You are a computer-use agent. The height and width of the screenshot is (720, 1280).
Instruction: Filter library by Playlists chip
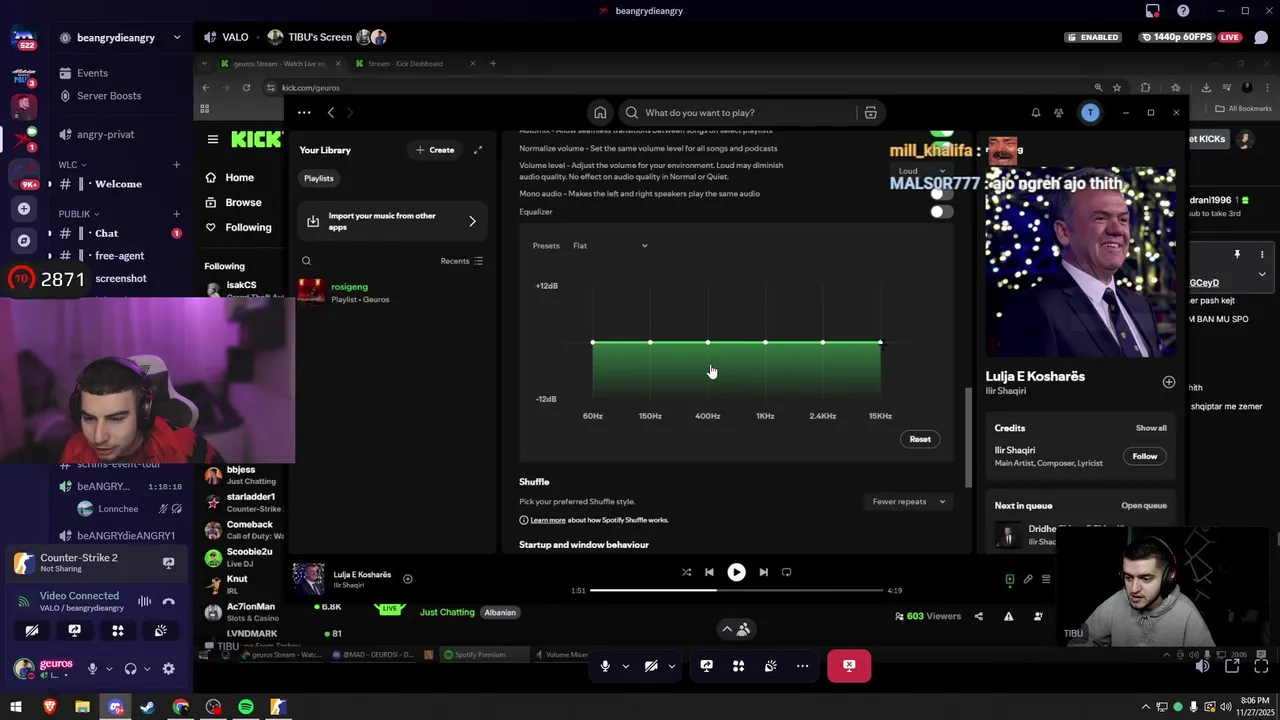coord(319,178)
